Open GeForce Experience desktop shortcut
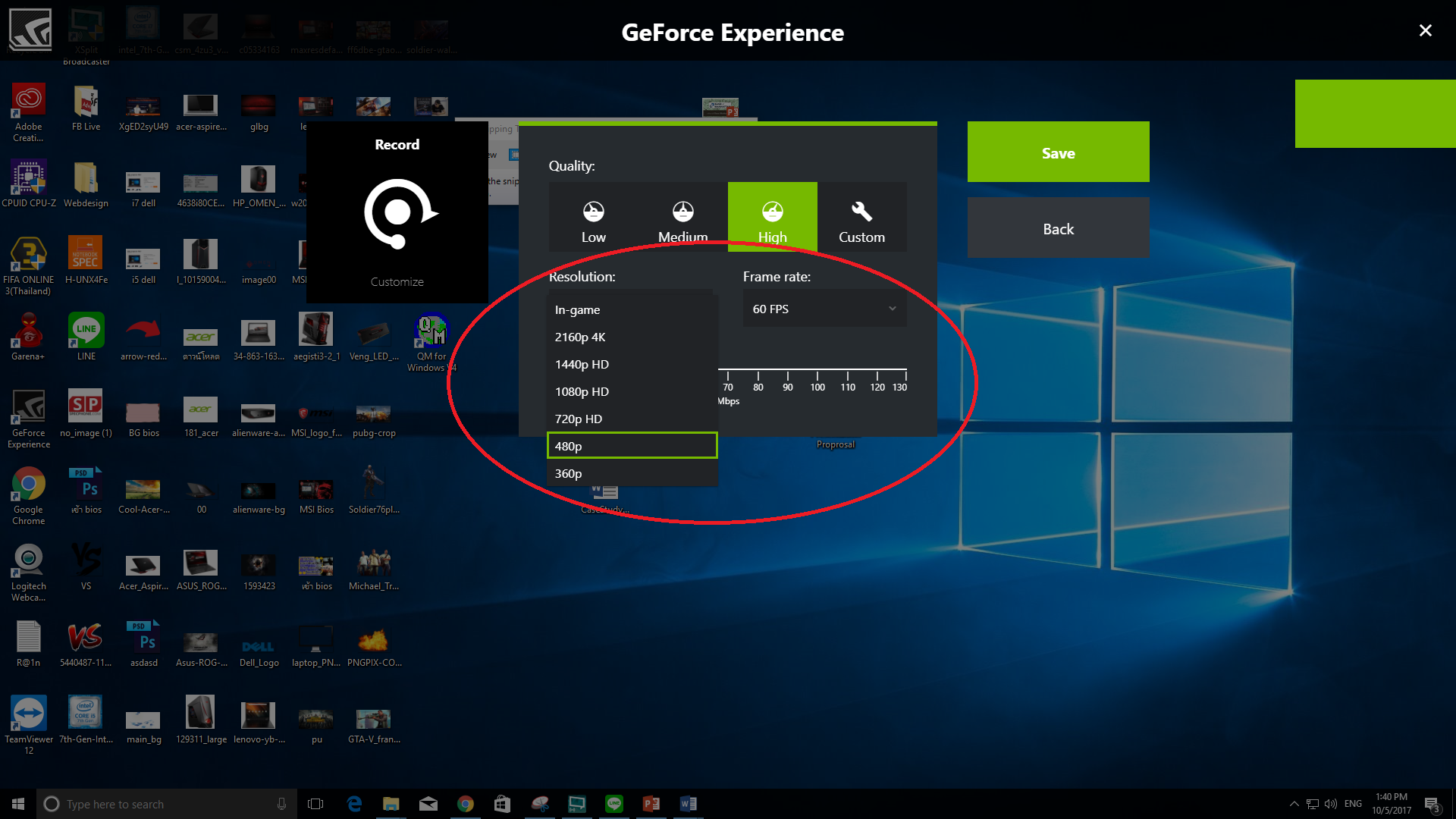The image size is (1456, 819). (28, 419)
